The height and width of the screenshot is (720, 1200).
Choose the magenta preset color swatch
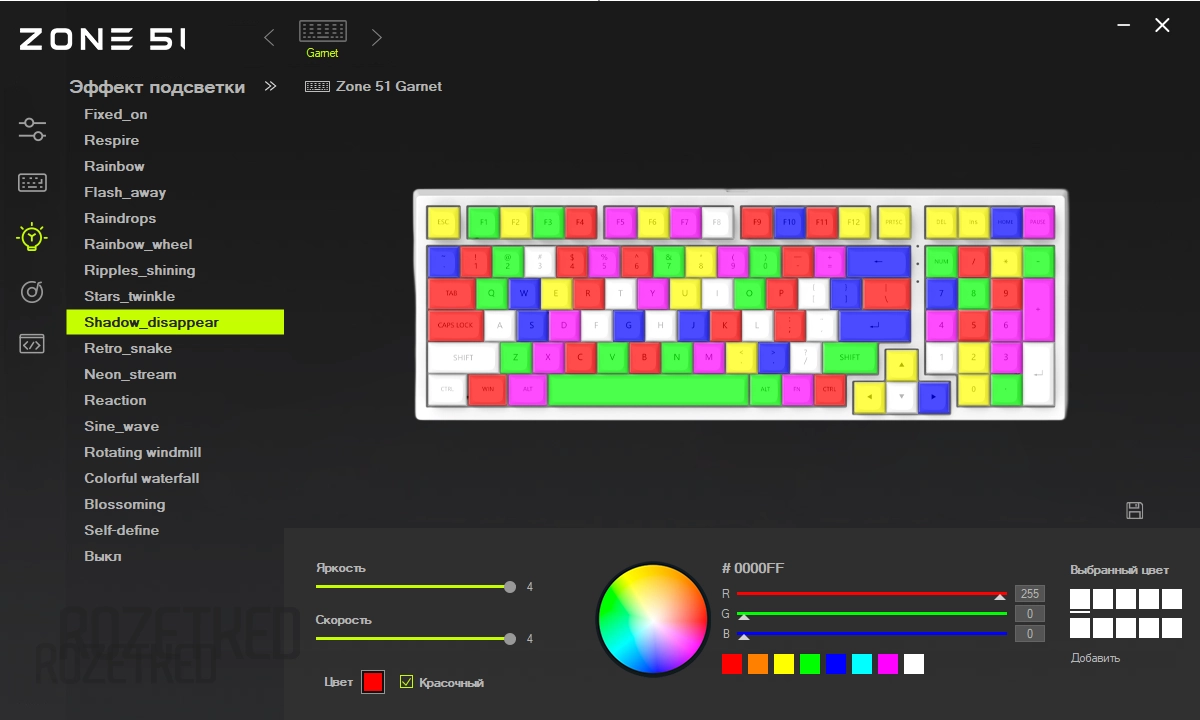click(x=888, y=664)
